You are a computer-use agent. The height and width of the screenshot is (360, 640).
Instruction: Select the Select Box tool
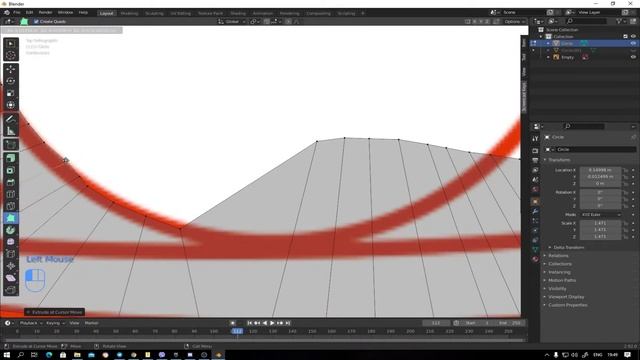pos(11,43)
